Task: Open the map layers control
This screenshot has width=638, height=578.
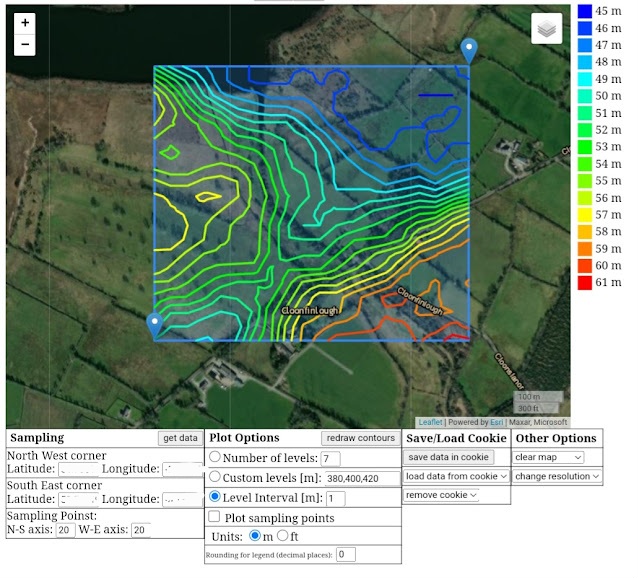Action: click(x=545, y=29)
